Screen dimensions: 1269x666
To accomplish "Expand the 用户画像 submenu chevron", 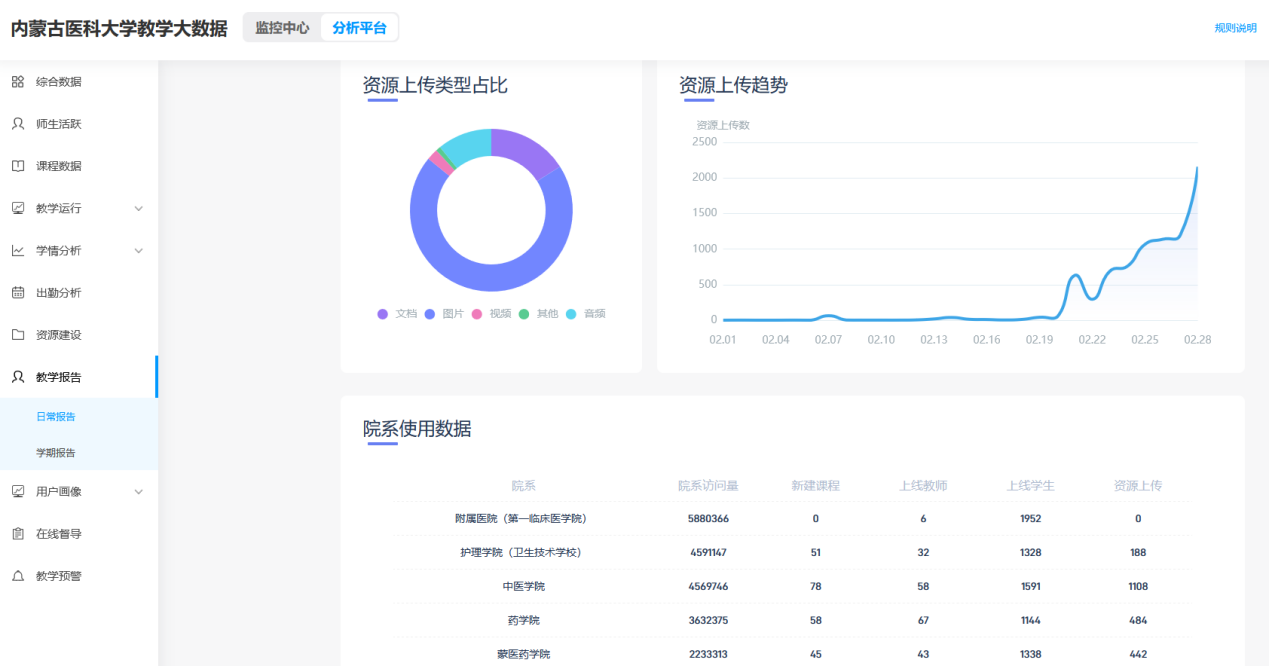I will pos(139,492).
